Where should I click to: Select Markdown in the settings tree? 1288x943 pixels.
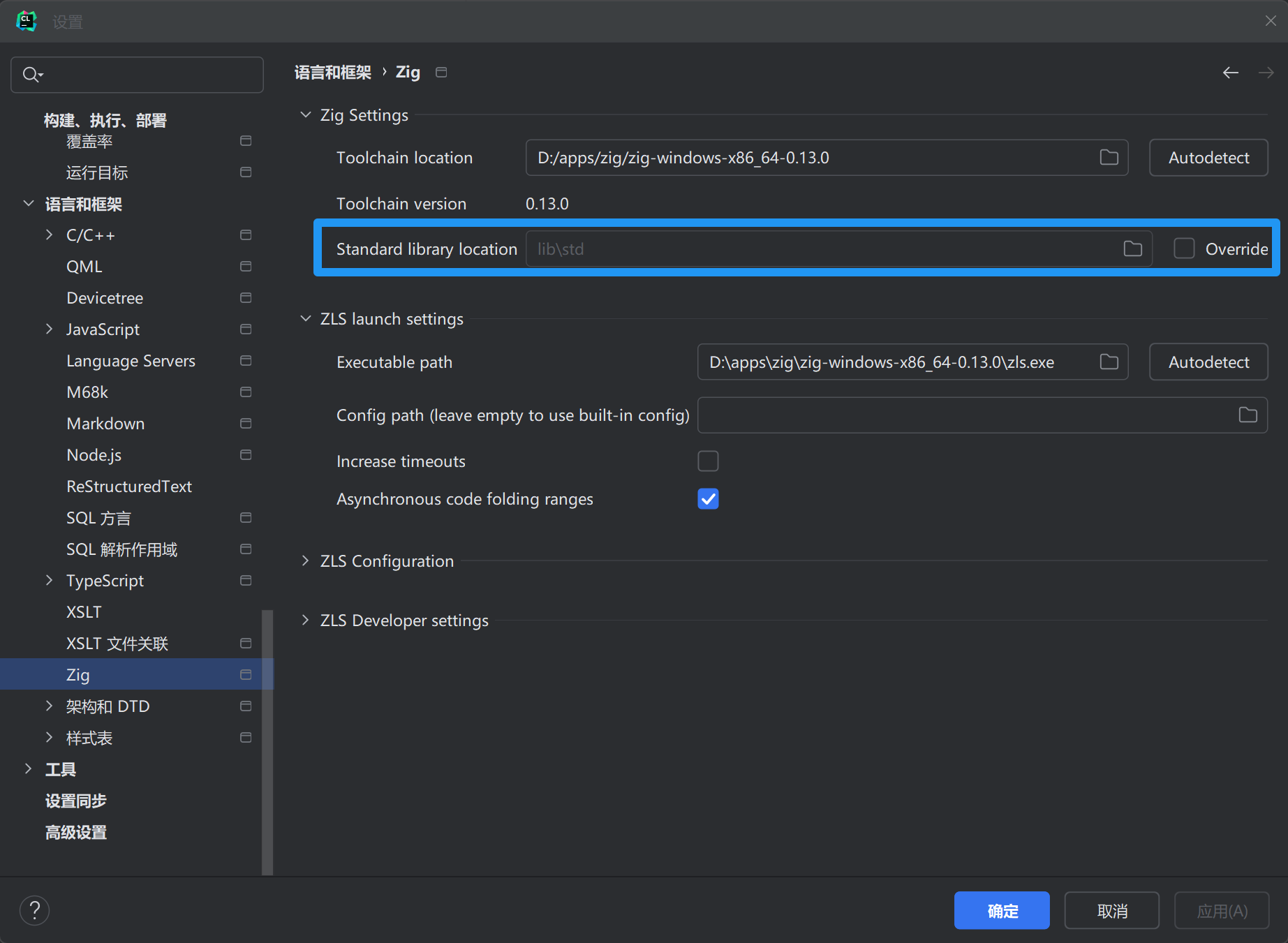[x=105, y=424]
